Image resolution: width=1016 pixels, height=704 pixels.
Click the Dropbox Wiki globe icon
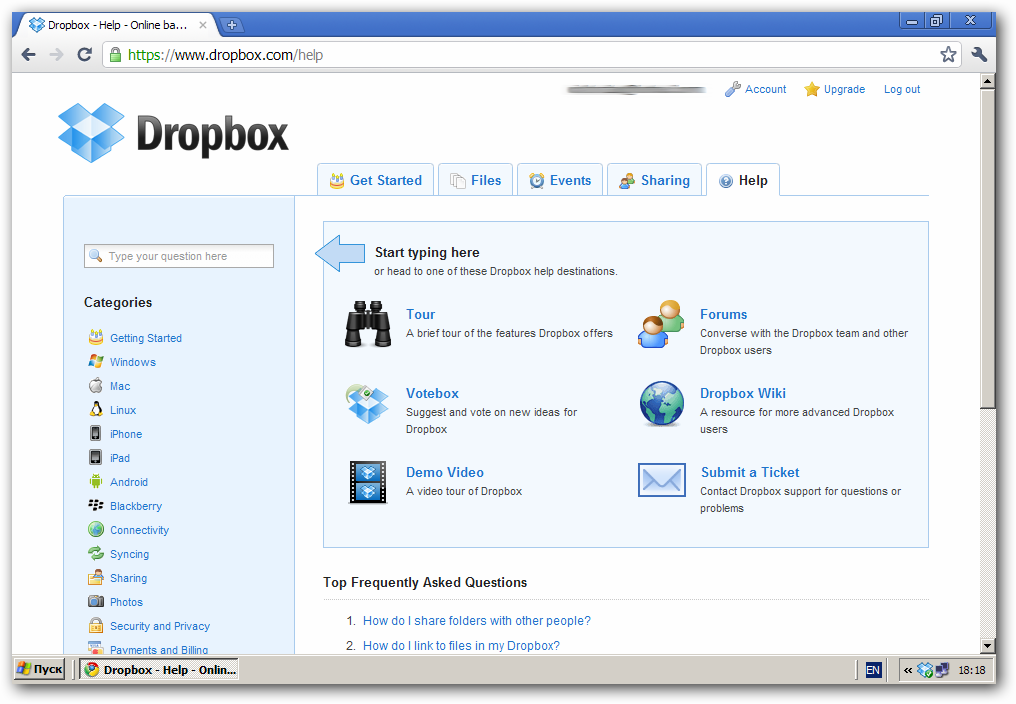pyautogui.click(x=662, y=403)
